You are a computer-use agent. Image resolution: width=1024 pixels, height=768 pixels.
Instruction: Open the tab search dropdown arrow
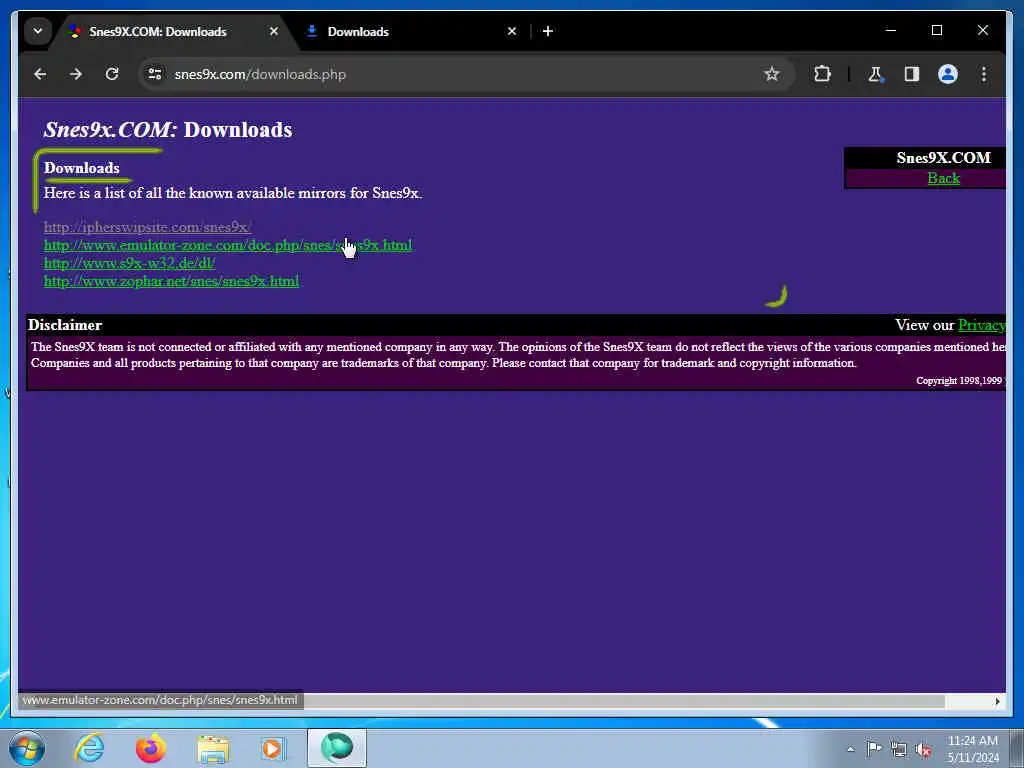click(x=38, y=31)
